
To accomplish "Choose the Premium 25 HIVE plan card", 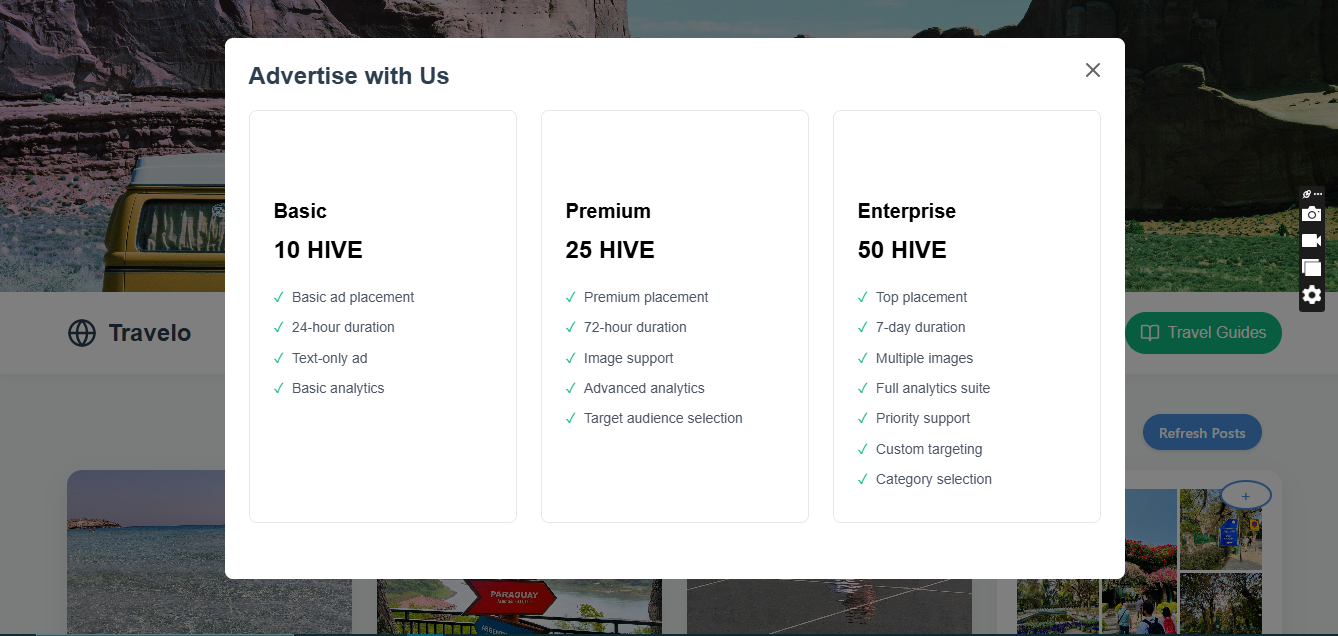I will (x=675, y=316).
